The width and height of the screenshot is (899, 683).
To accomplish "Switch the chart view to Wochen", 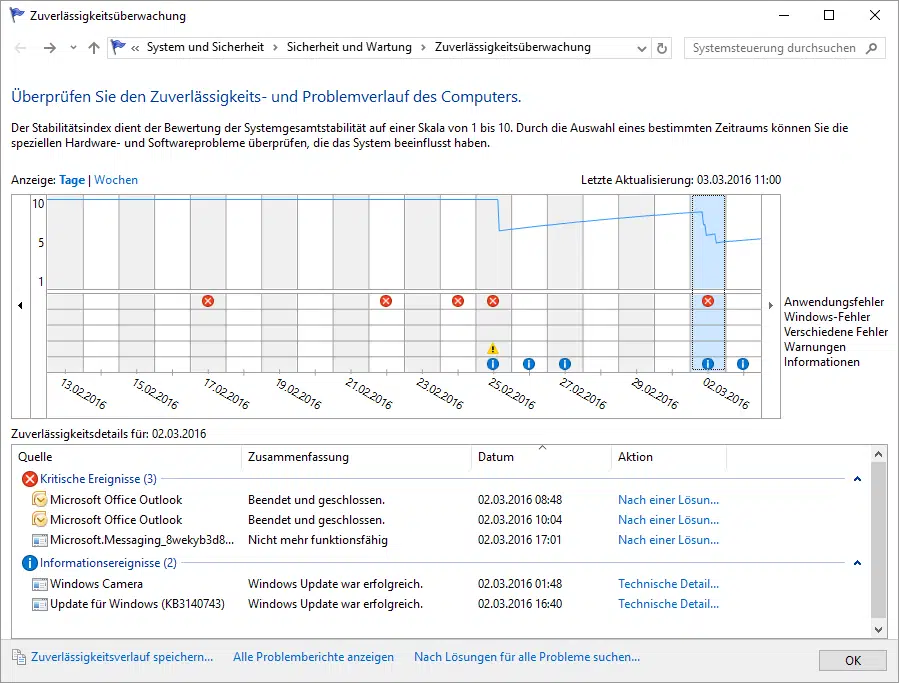I will [x=116, y=180].
